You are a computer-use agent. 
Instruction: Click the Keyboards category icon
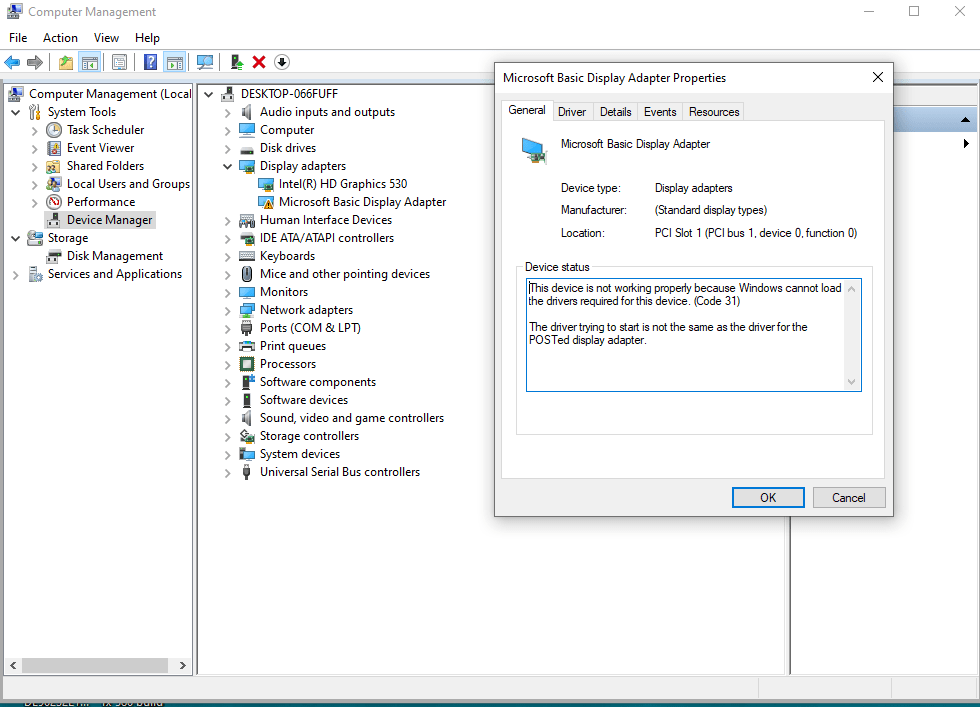(x=248, y=256)
